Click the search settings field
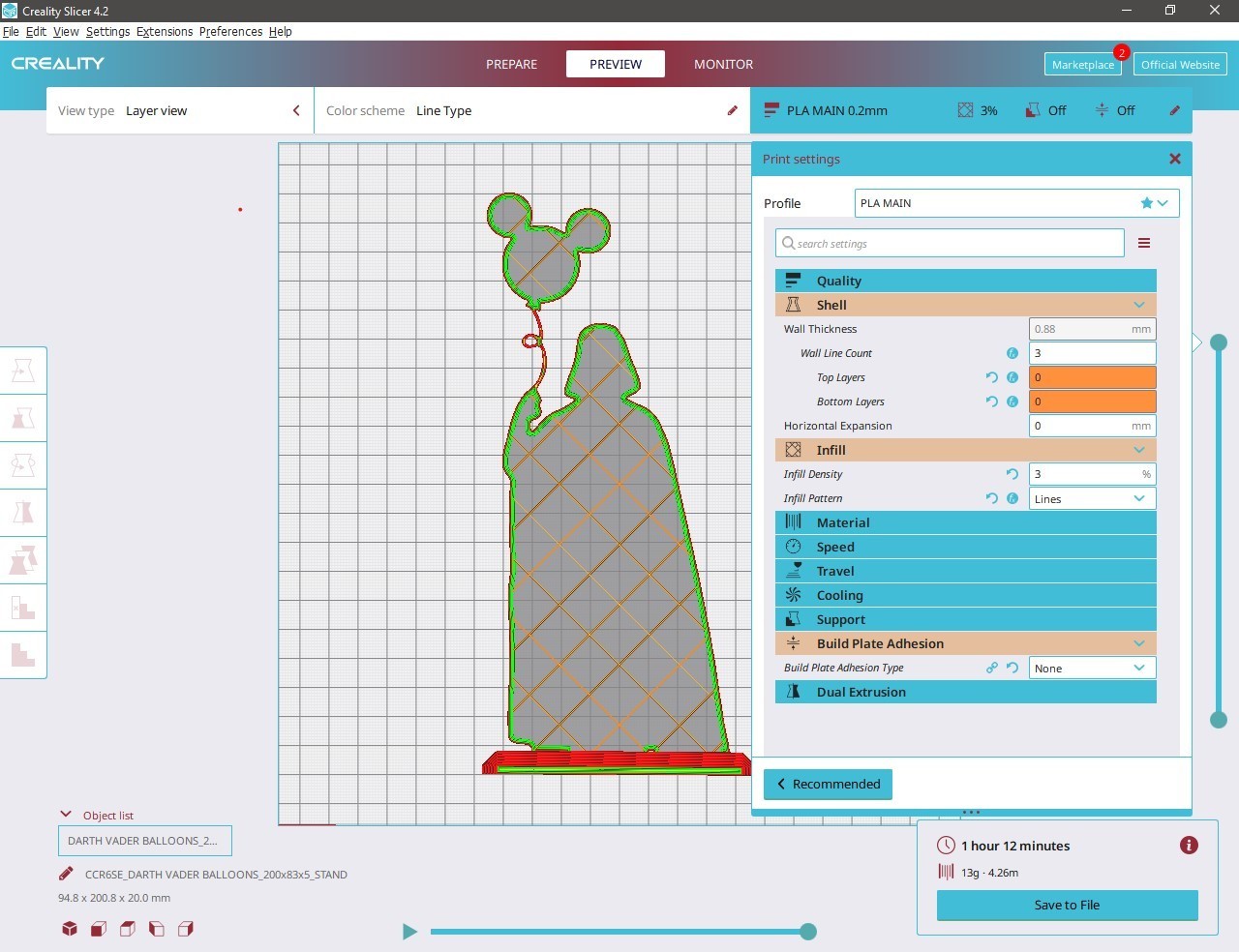 tap(950, 243)
